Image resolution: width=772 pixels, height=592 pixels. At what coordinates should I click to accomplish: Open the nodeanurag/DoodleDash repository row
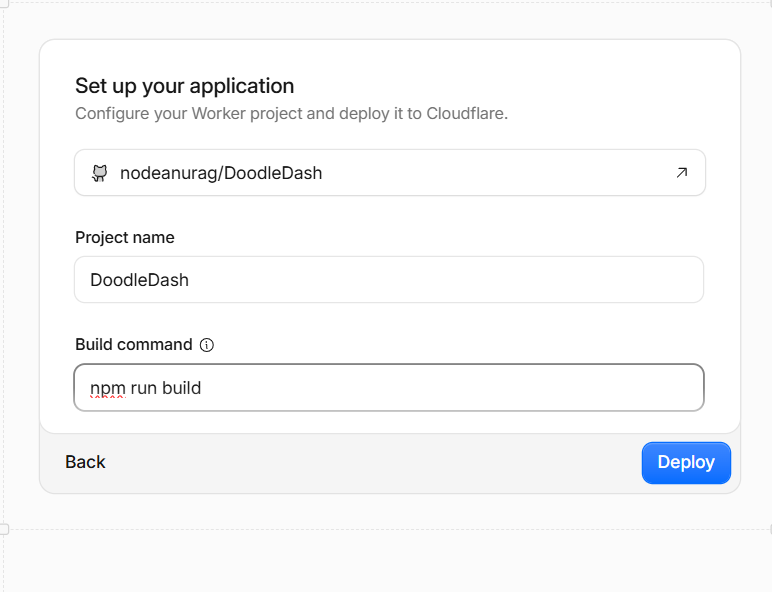coord(390,173)
